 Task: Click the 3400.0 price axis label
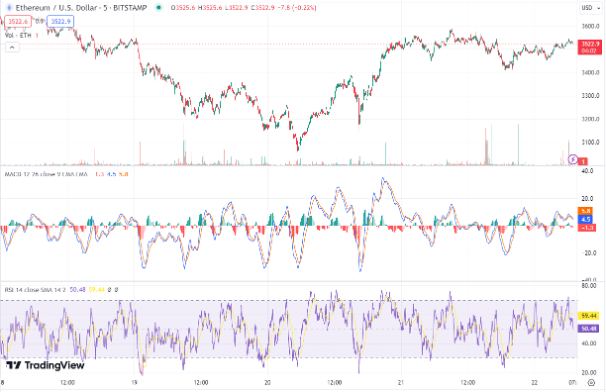point(590,73)
